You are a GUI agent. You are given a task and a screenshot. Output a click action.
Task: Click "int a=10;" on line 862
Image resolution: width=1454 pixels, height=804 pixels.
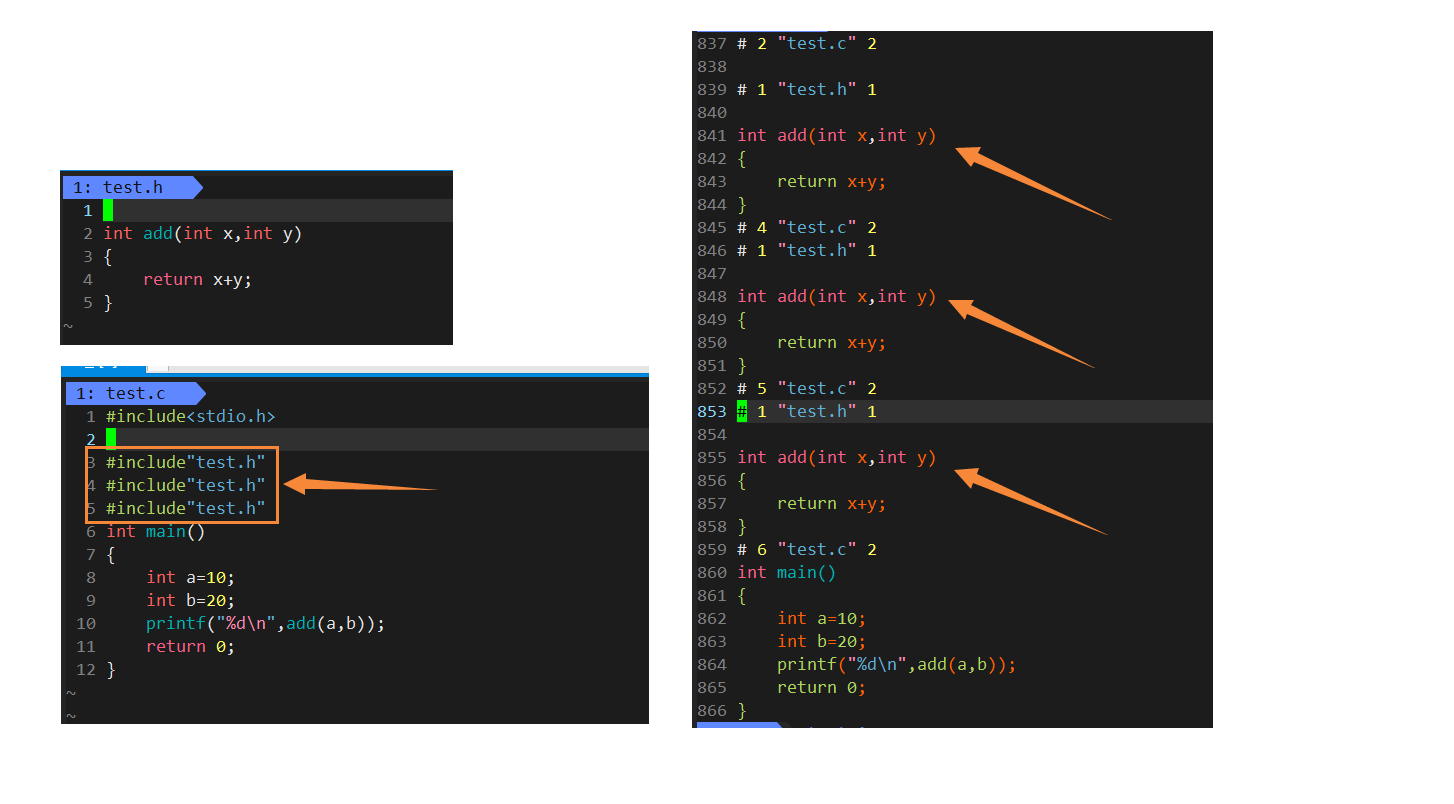coord(822,618)
